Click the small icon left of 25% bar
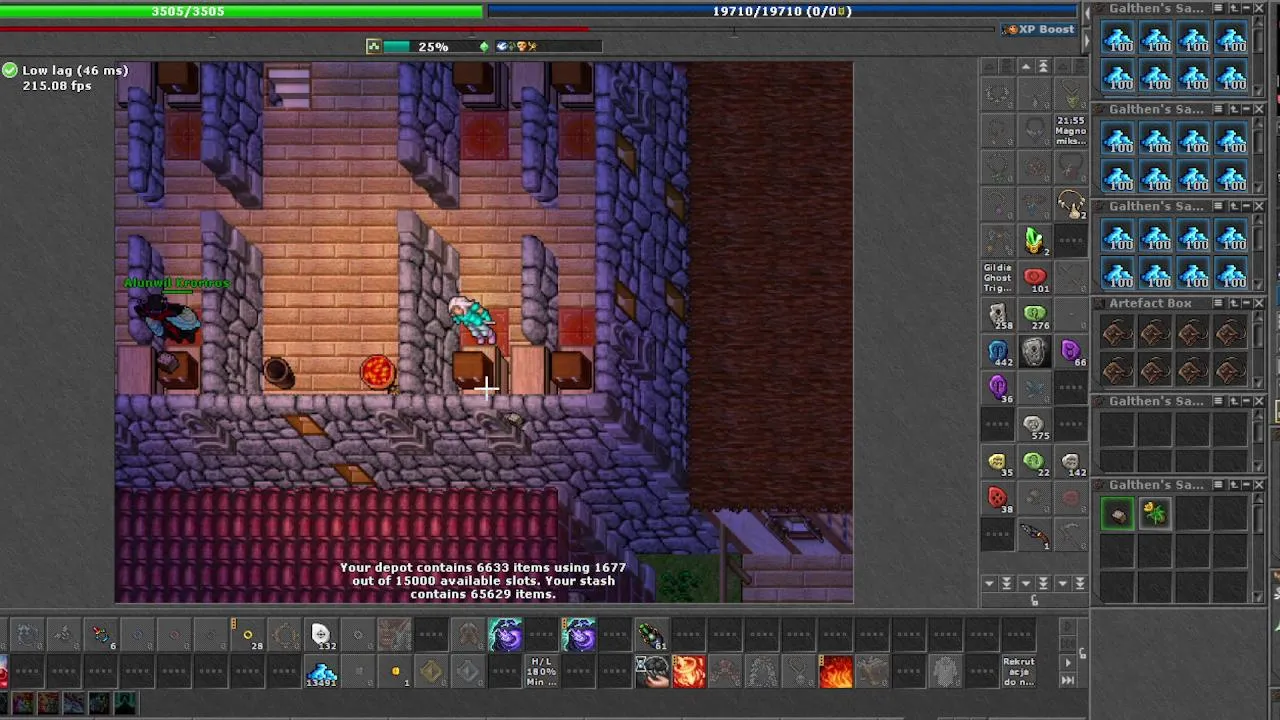Screen dimensions: 1280x720 373,46
